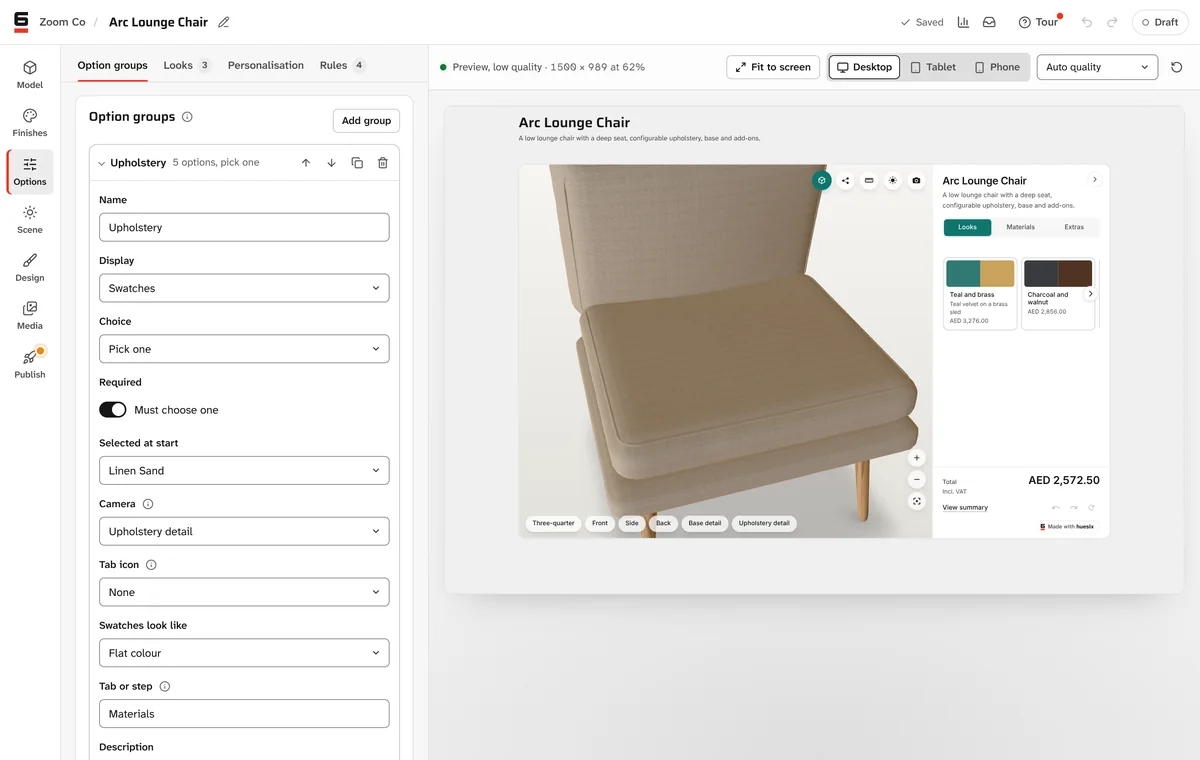Select the Base detail camera view chip

pyautogui.click(x=705, y=523)
